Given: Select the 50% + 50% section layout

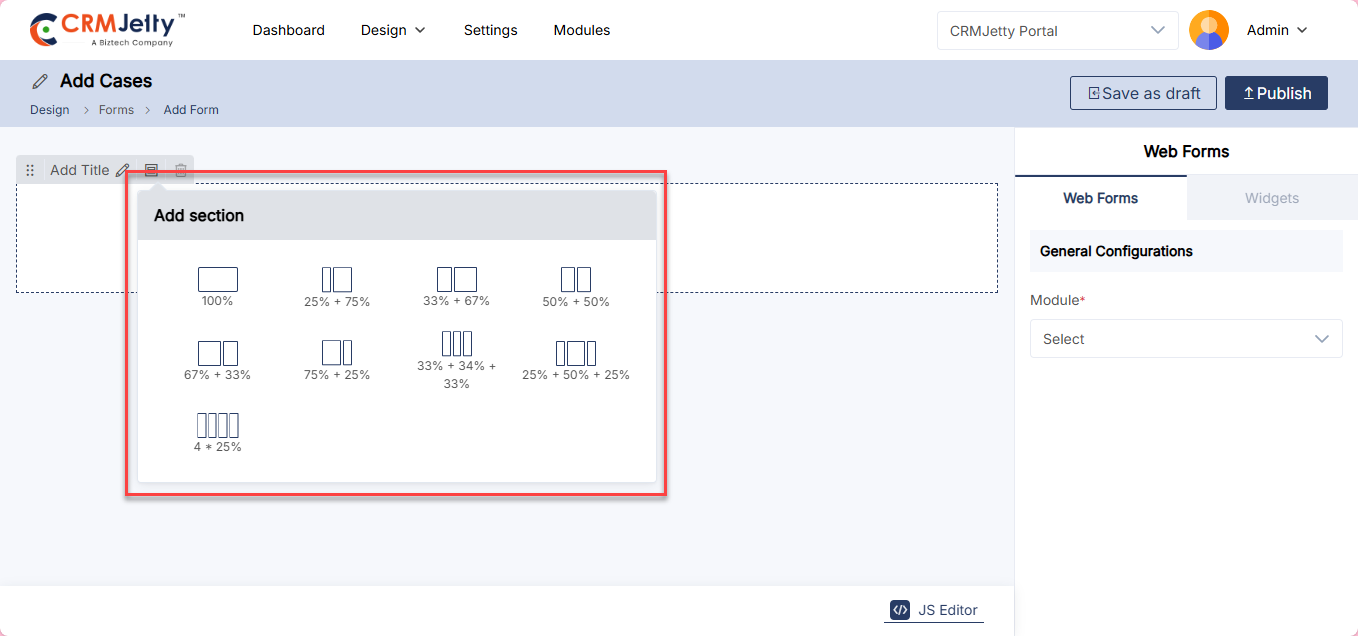Looking at the screenshot, I should (x=576, y=279).
